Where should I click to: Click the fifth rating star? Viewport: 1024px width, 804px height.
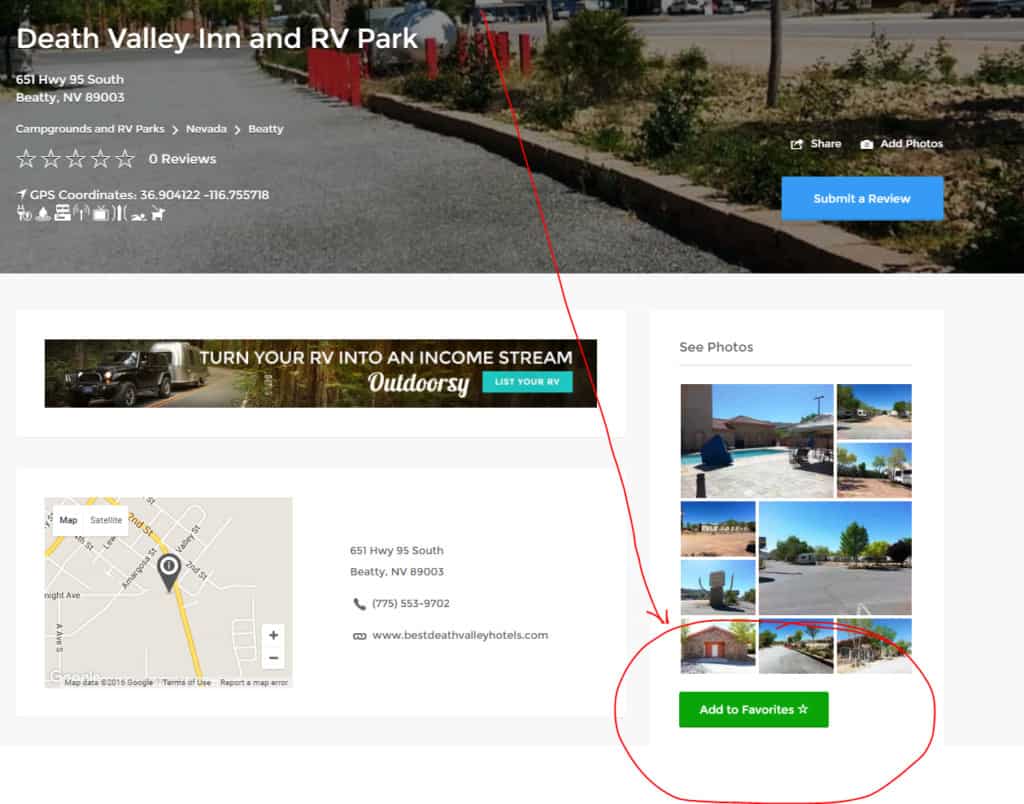pos(125,159)
